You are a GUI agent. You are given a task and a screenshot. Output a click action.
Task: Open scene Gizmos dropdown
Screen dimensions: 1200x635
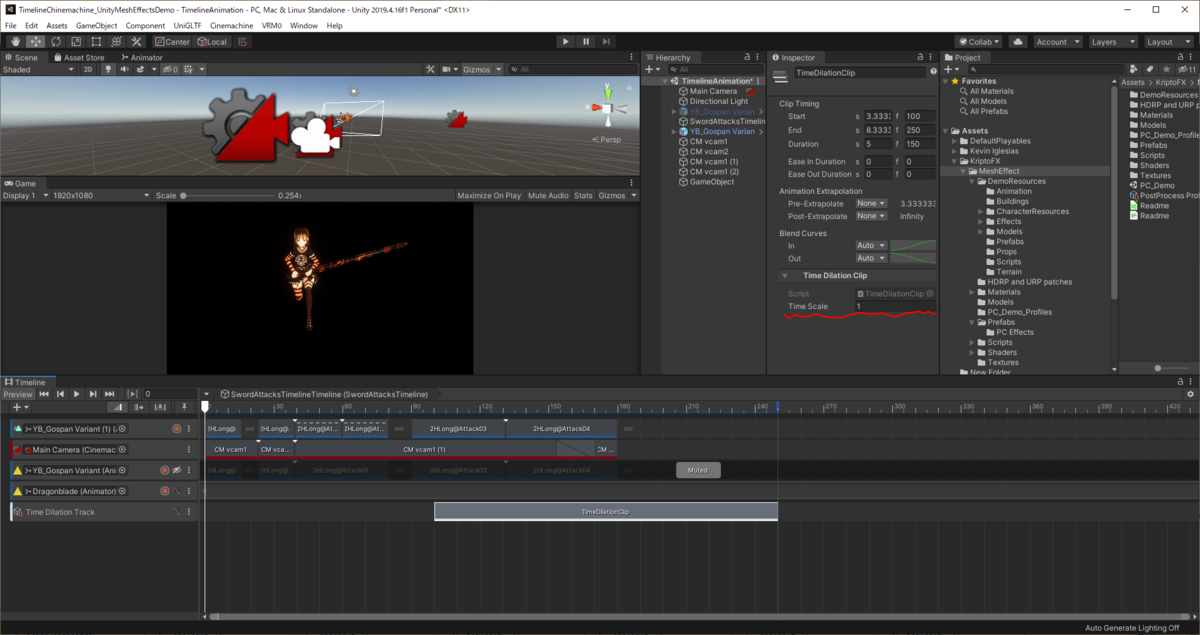(x=481, y=70)
